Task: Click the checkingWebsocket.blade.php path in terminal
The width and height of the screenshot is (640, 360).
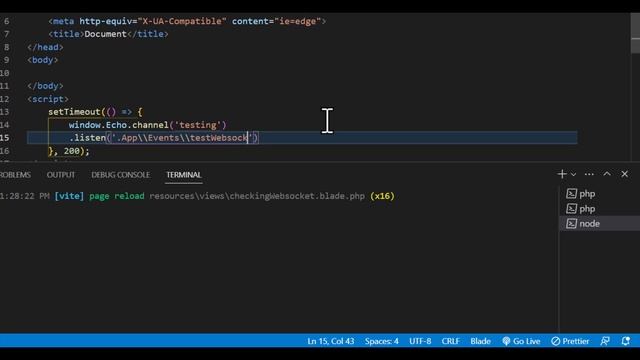Action: (x=257, y=196)
